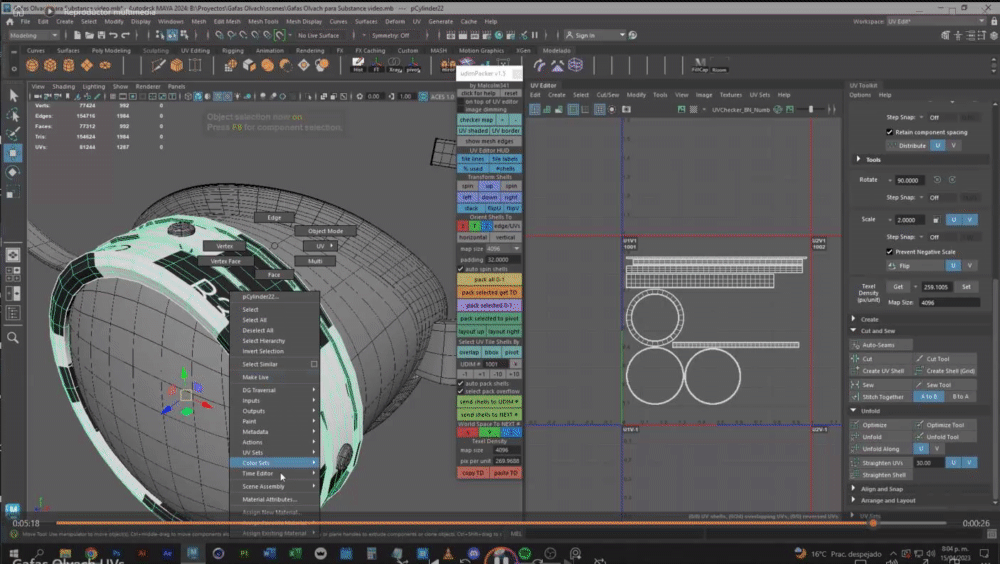The width and height of the screenshot is (1000, 564).
Task: Click the Lasso Select tool
Action: tap(14, 114)
